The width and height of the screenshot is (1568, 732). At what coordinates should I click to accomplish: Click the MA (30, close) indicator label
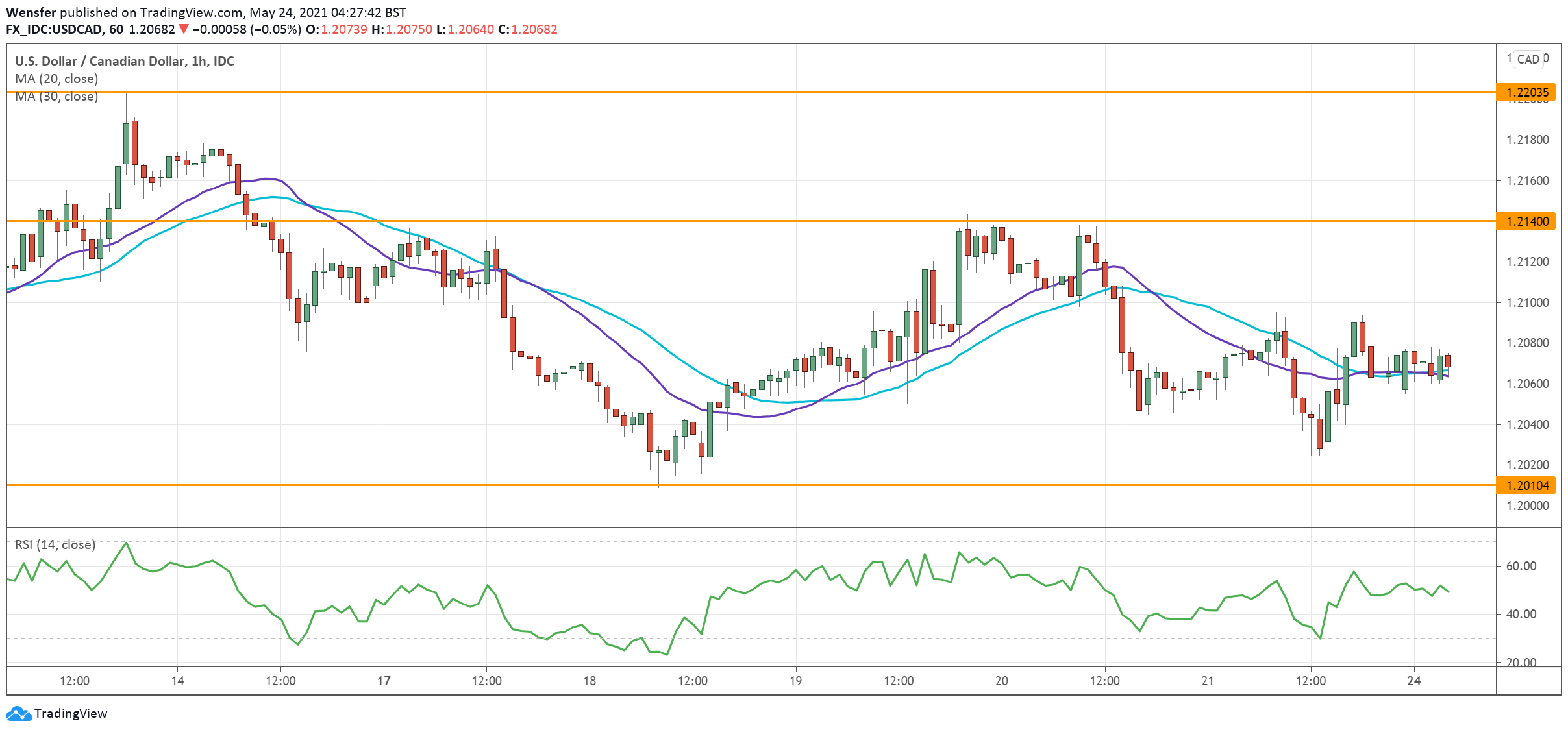click(56, 97)
